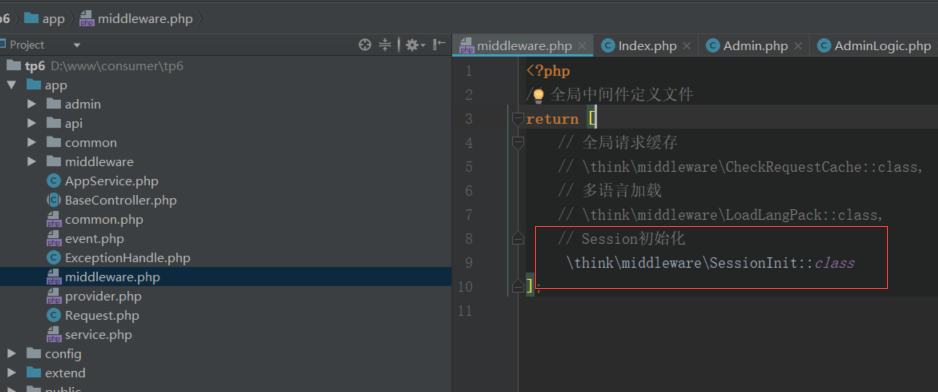Toggle the fold marker on line 3

point(518,119)
